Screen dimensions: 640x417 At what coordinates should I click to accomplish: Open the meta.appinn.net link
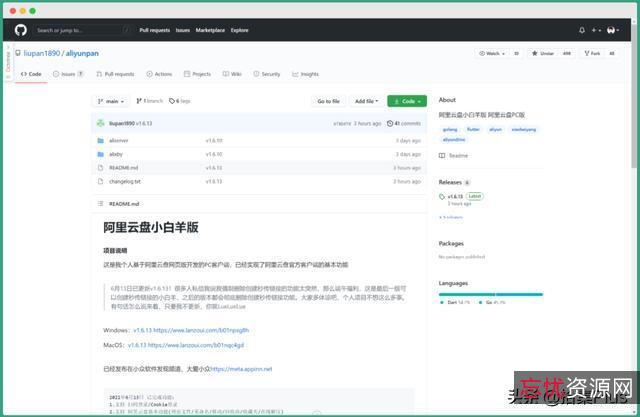pos(241,369)
